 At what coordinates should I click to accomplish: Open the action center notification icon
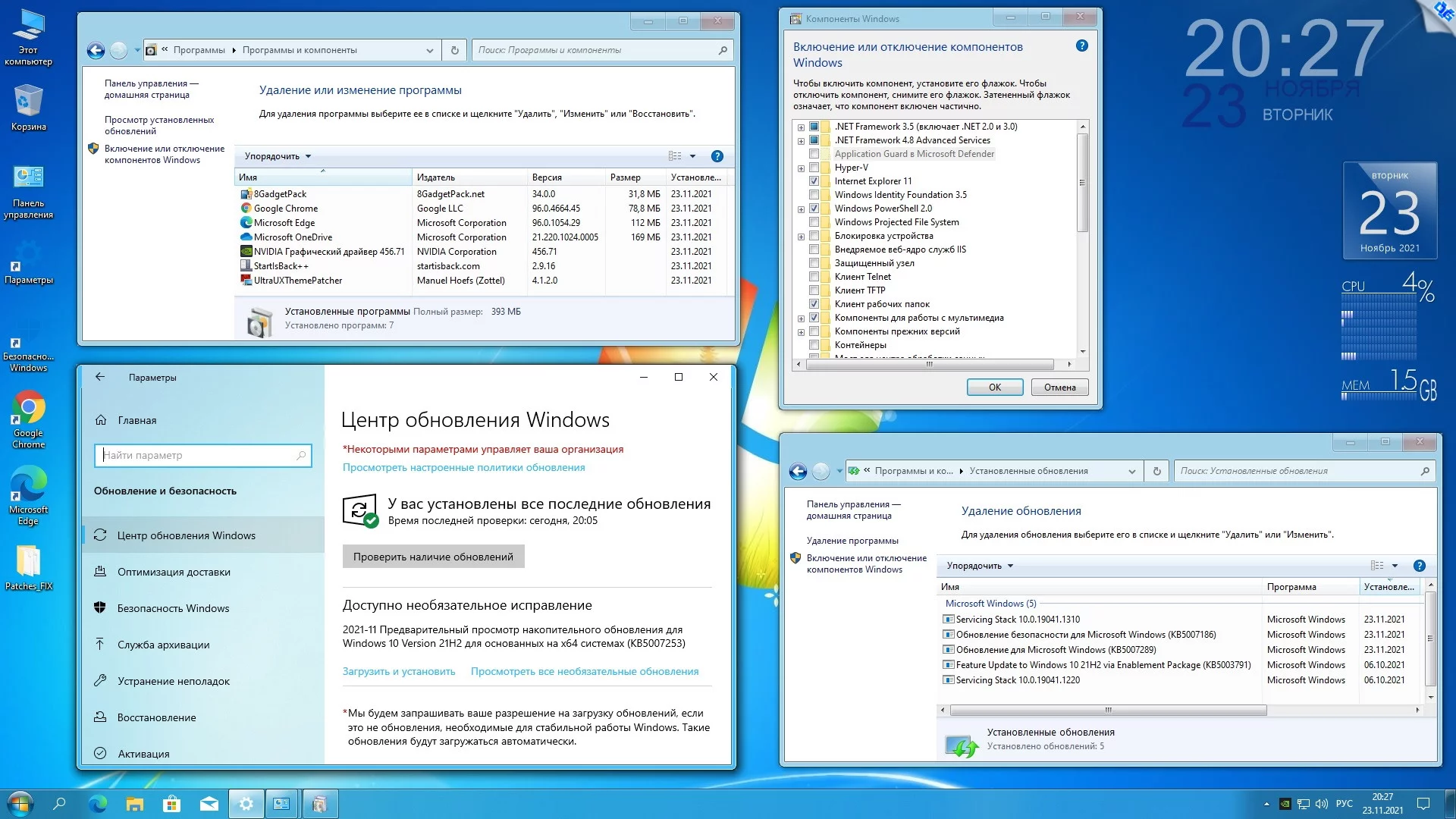tap(1423, 804)
